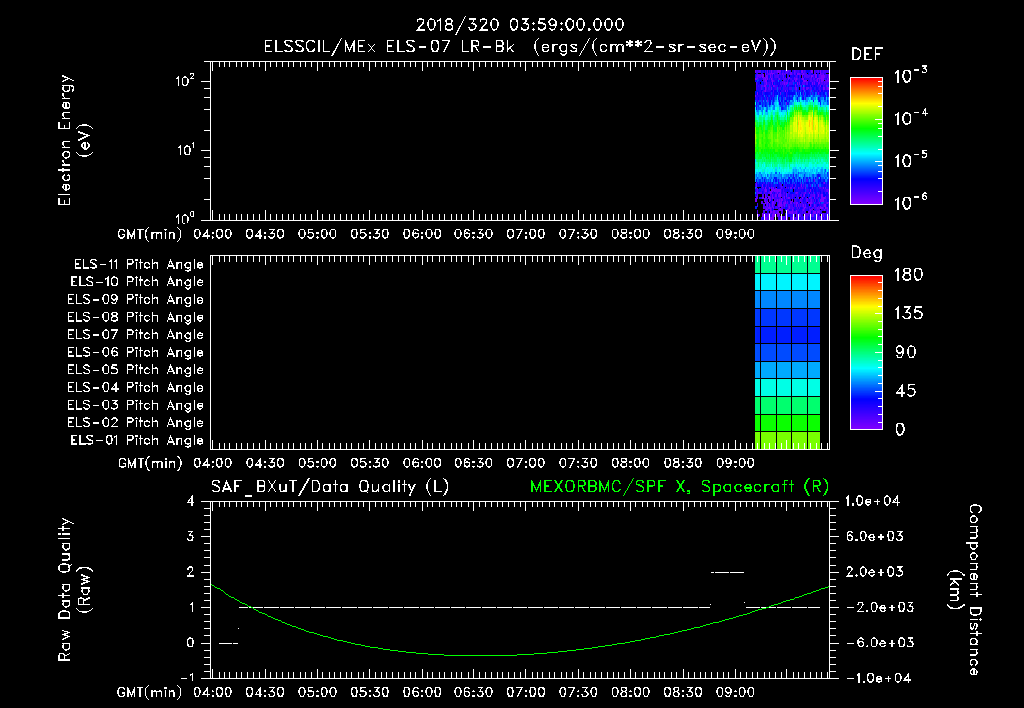The width and height of the screenshot is (1024, 708).
Task: Click the 'ELS-05 Pitch Angle' row label
Action: click(135, 370)
